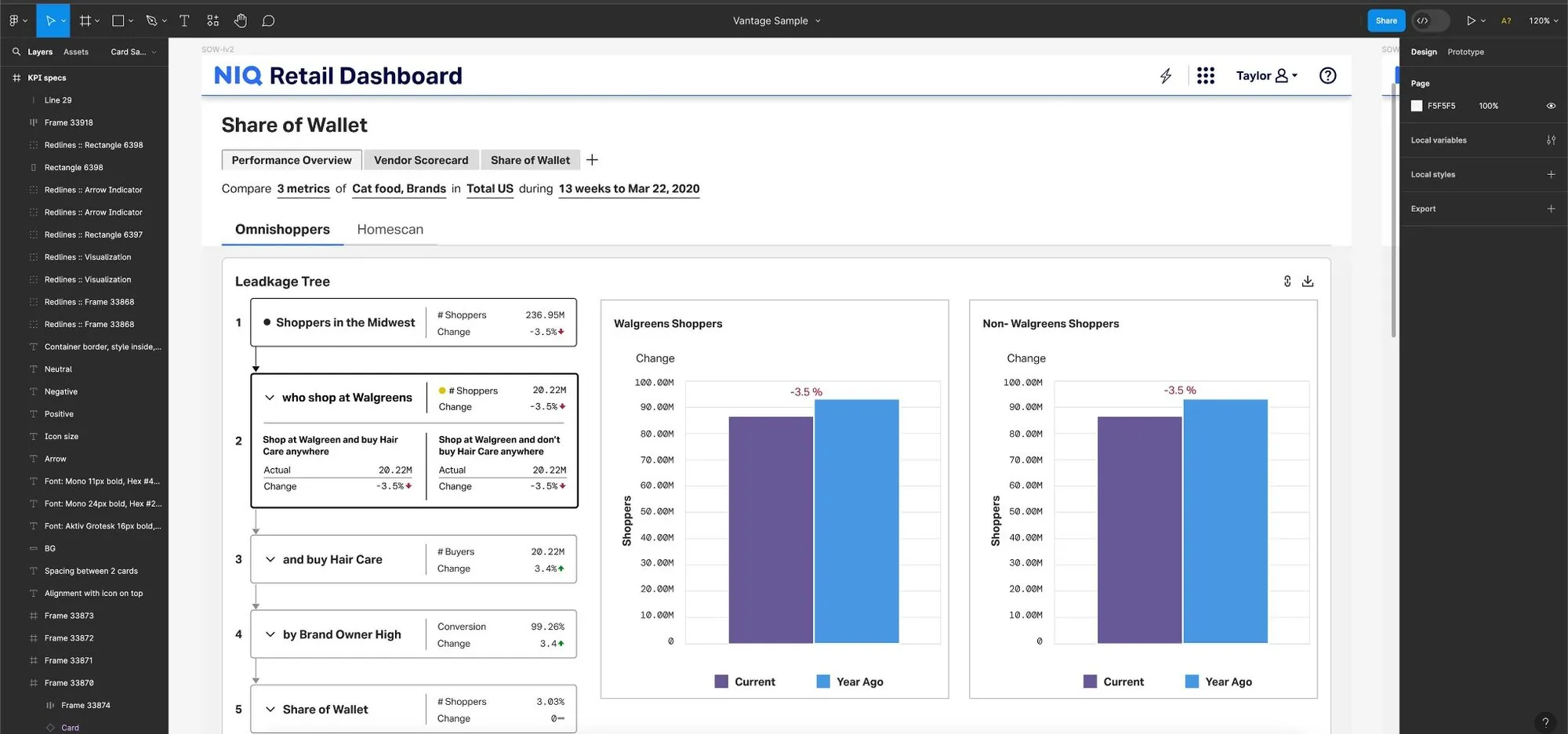Open the Taylor user account dropdown

coord(1267,75)
